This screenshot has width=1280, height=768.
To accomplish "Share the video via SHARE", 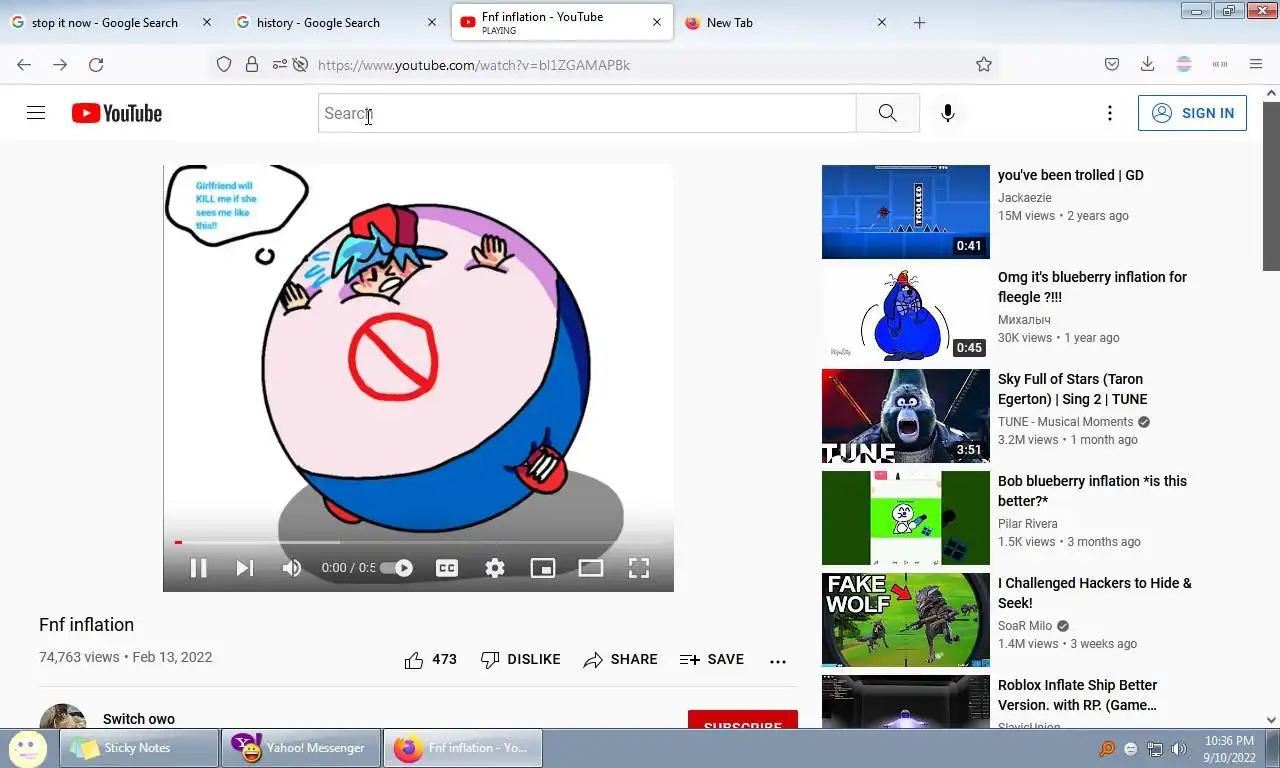I will (621, 660).
